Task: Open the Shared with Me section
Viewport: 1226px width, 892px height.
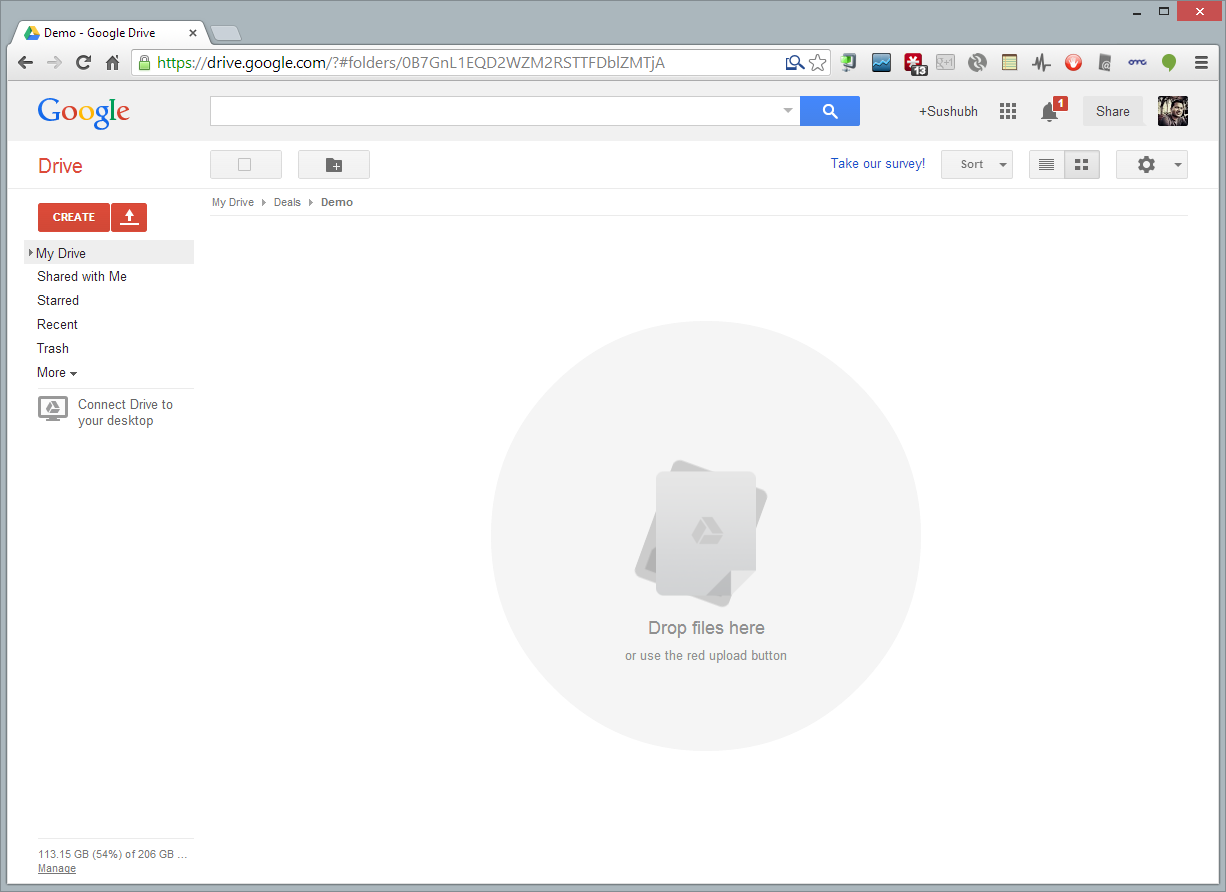Action: pyautogui.click(x=82, y=277)
